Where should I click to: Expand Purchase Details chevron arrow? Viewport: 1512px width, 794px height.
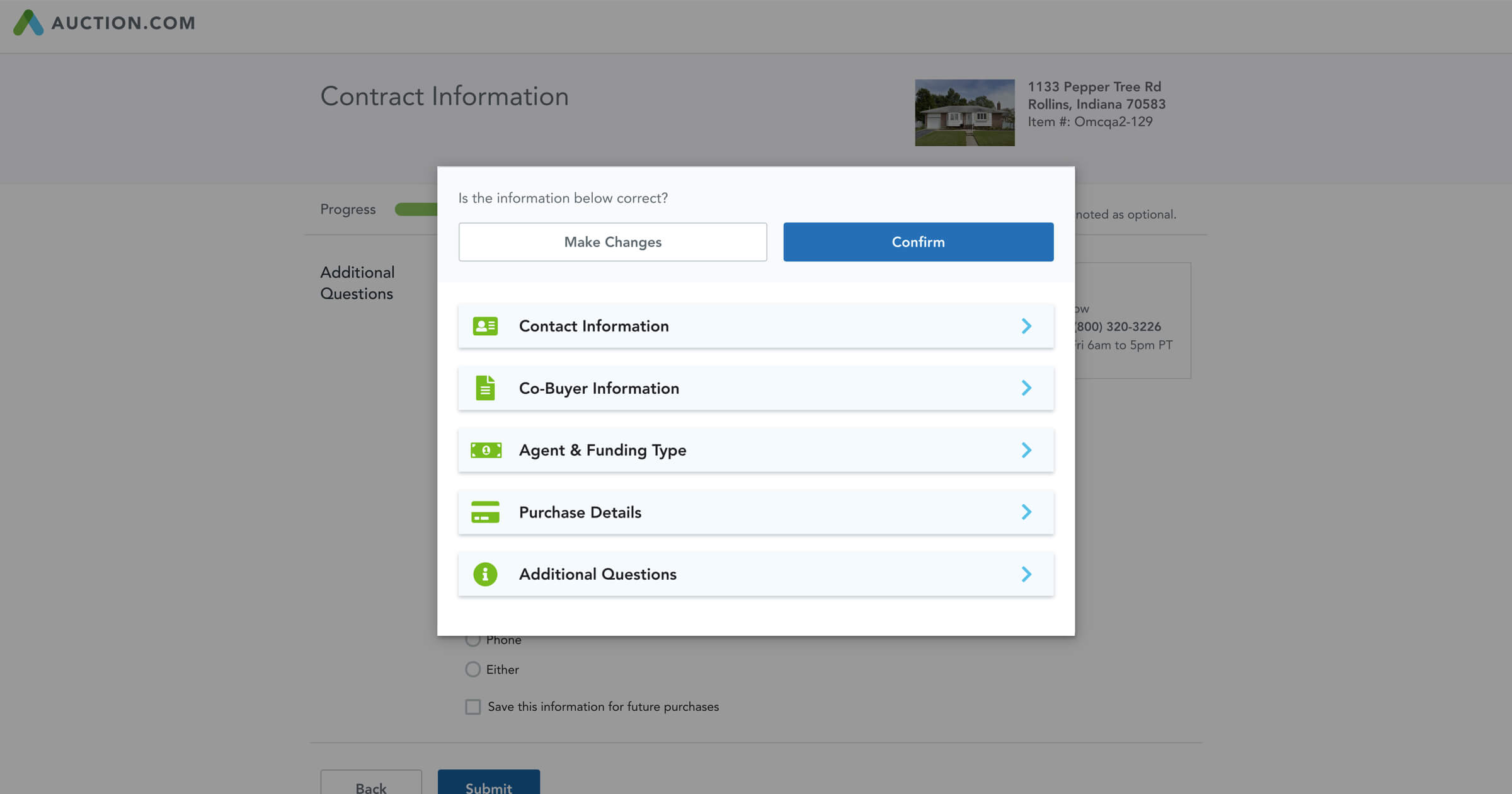tap(1026, 512)
